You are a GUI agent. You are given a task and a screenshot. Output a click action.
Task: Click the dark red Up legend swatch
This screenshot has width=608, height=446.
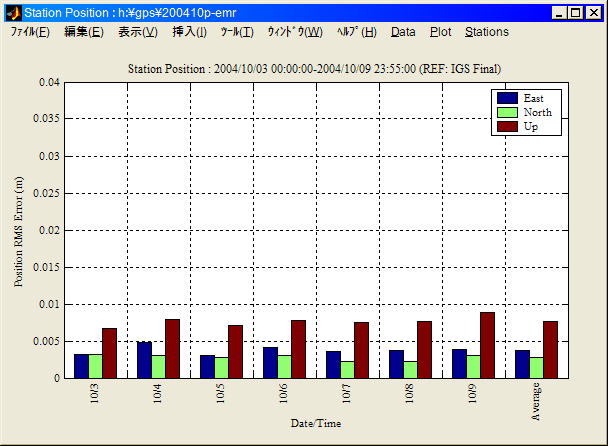(507, 126)
